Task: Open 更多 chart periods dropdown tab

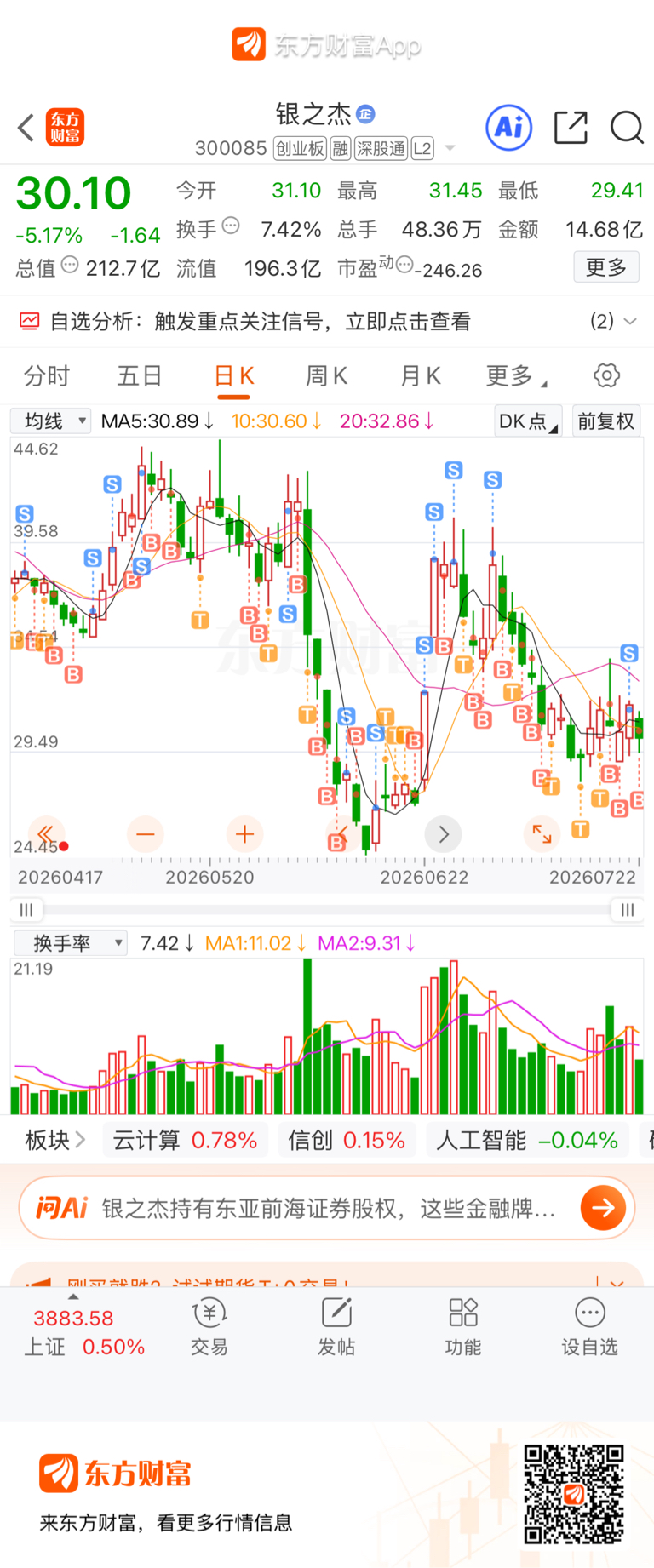Action: (516, 375)
